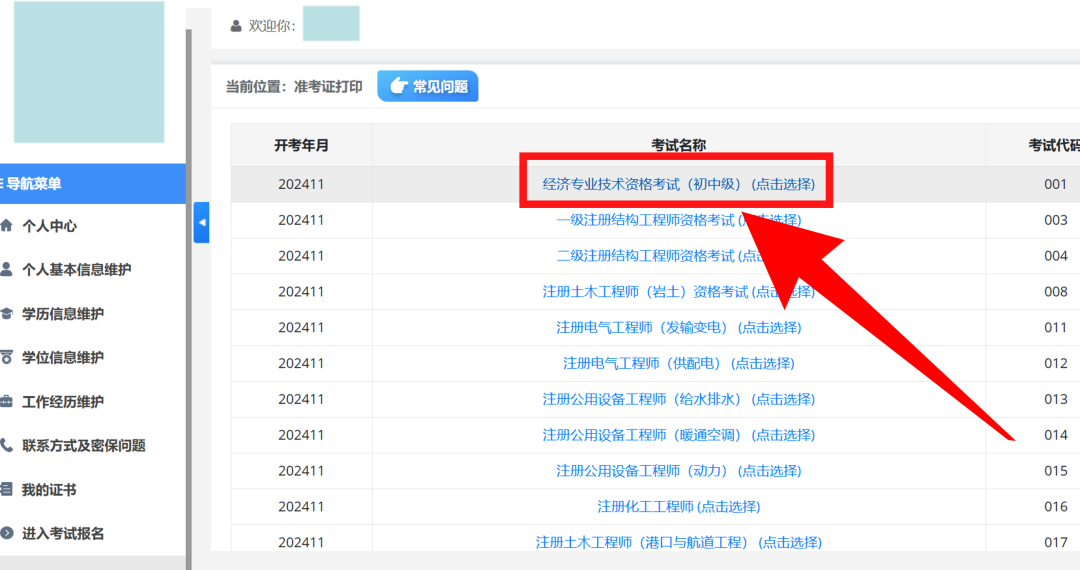Collapse the sidebar with the blue arrow handle
The height and width of the screenshot is (570, 1080).
(201, 222)
